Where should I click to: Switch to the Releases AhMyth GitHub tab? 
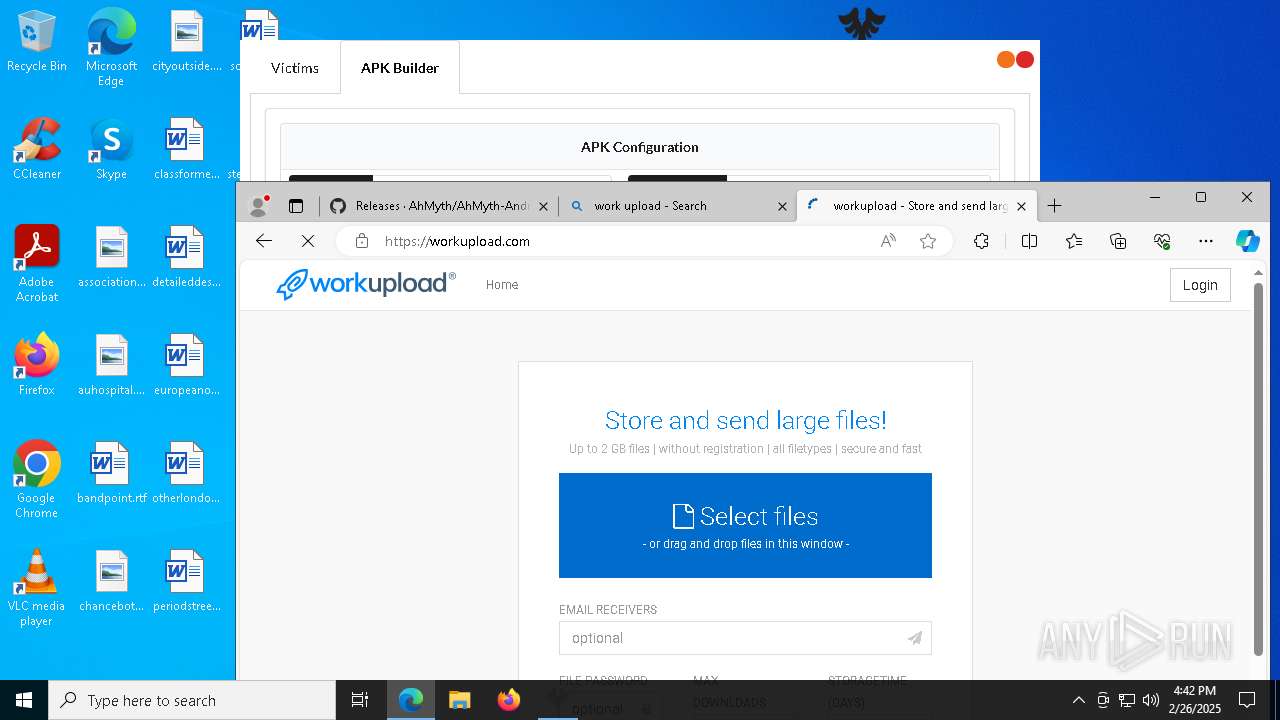point(440,206)
